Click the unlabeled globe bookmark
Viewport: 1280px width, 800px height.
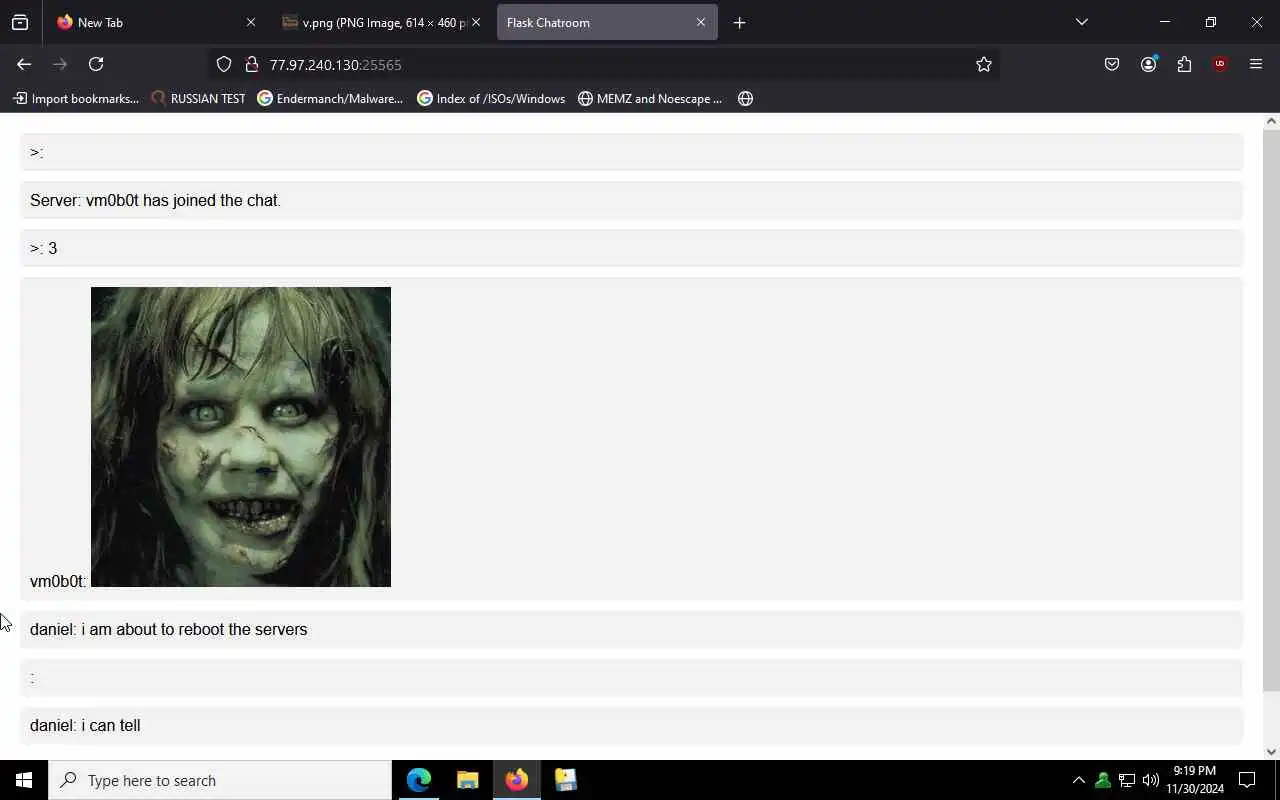[745, 98]
